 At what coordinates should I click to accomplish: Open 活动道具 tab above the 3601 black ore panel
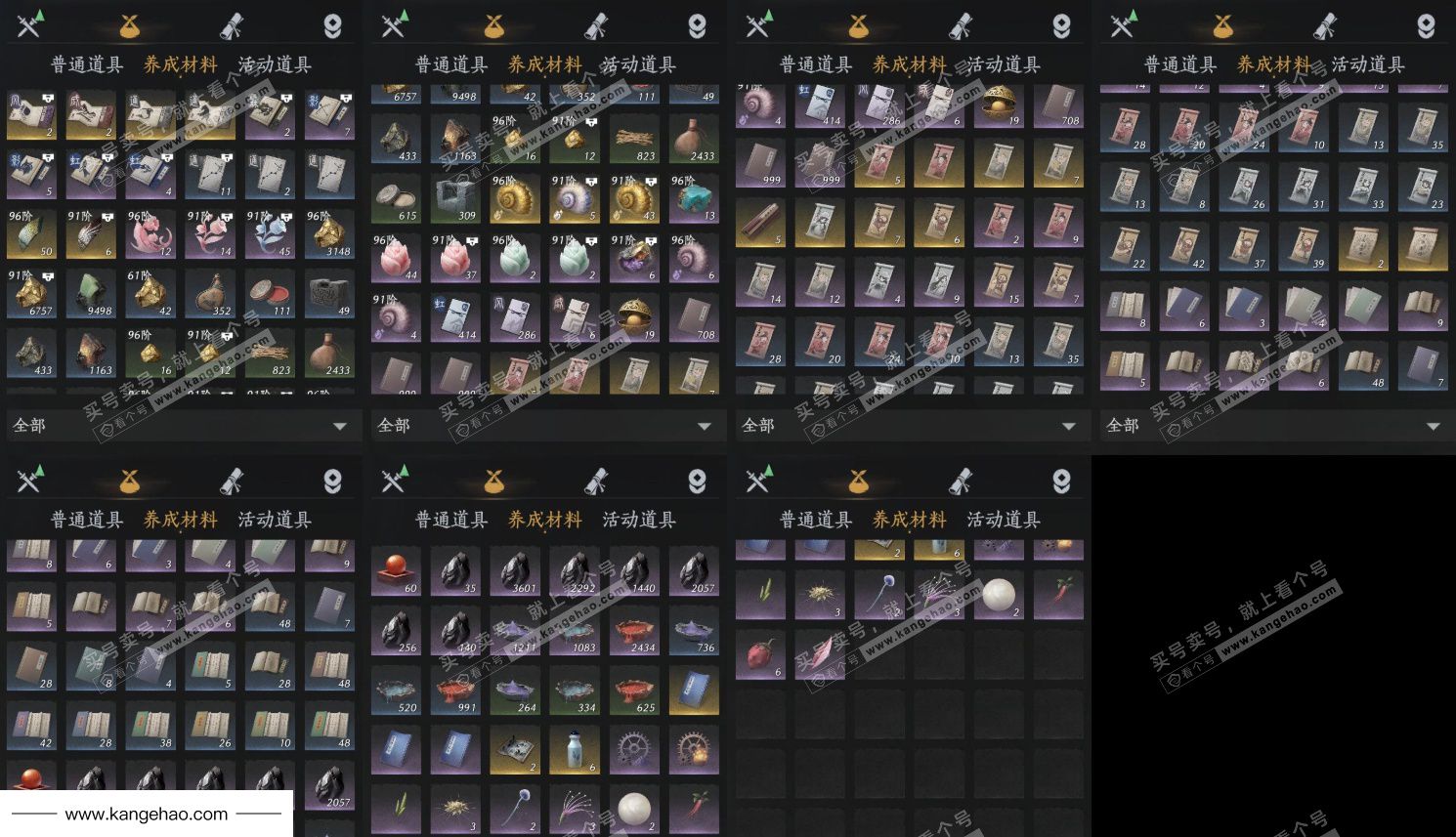point(639,520)
